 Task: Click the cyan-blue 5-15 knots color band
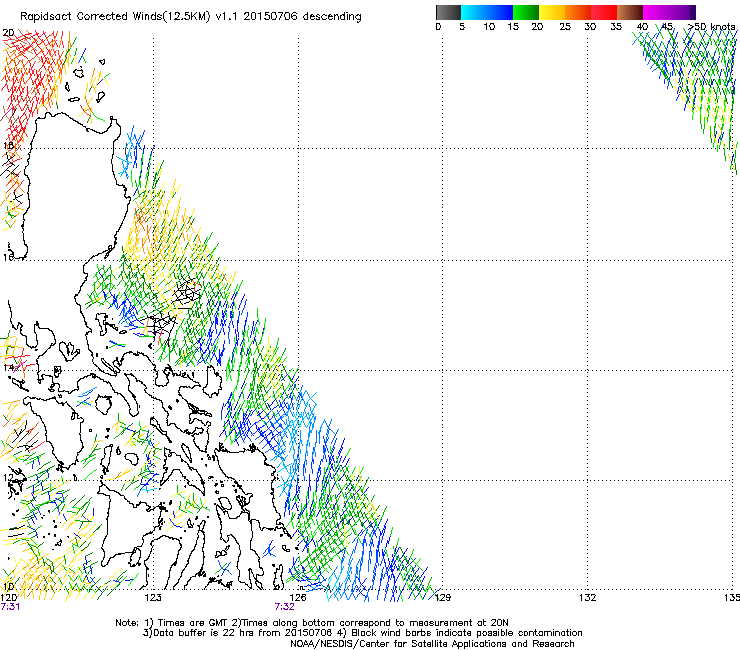(487, 12)
